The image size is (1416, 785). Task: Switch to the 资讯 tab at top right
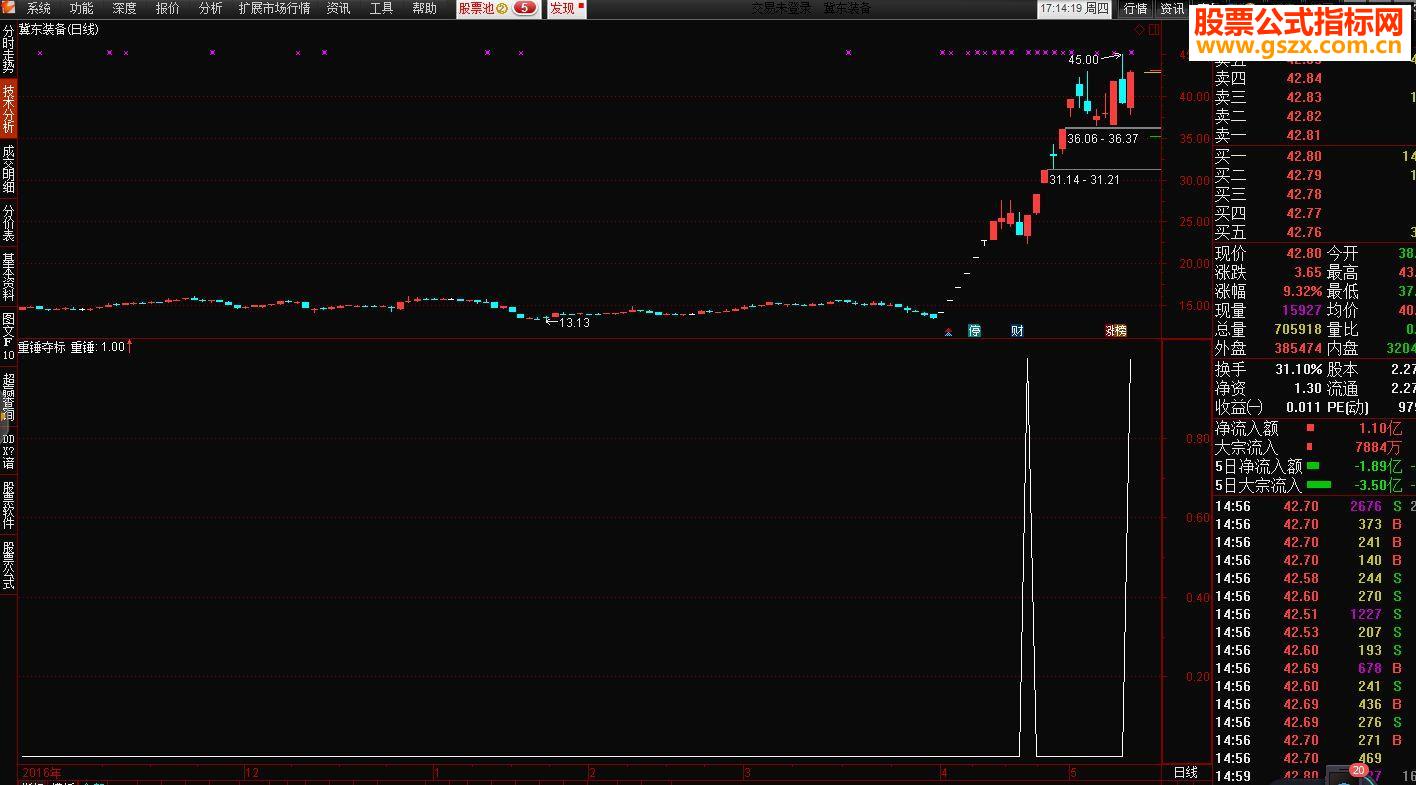coord(1172,8)
